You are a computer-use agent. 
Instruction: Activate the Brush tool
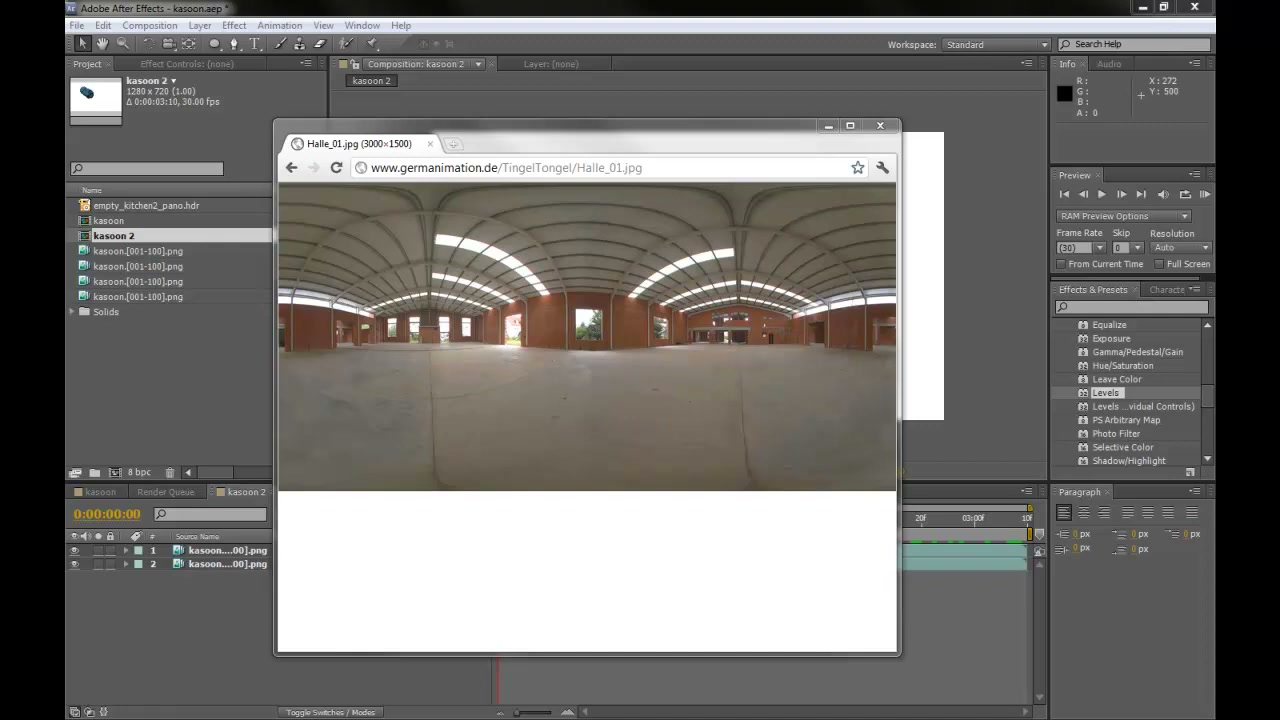[280, 44]
